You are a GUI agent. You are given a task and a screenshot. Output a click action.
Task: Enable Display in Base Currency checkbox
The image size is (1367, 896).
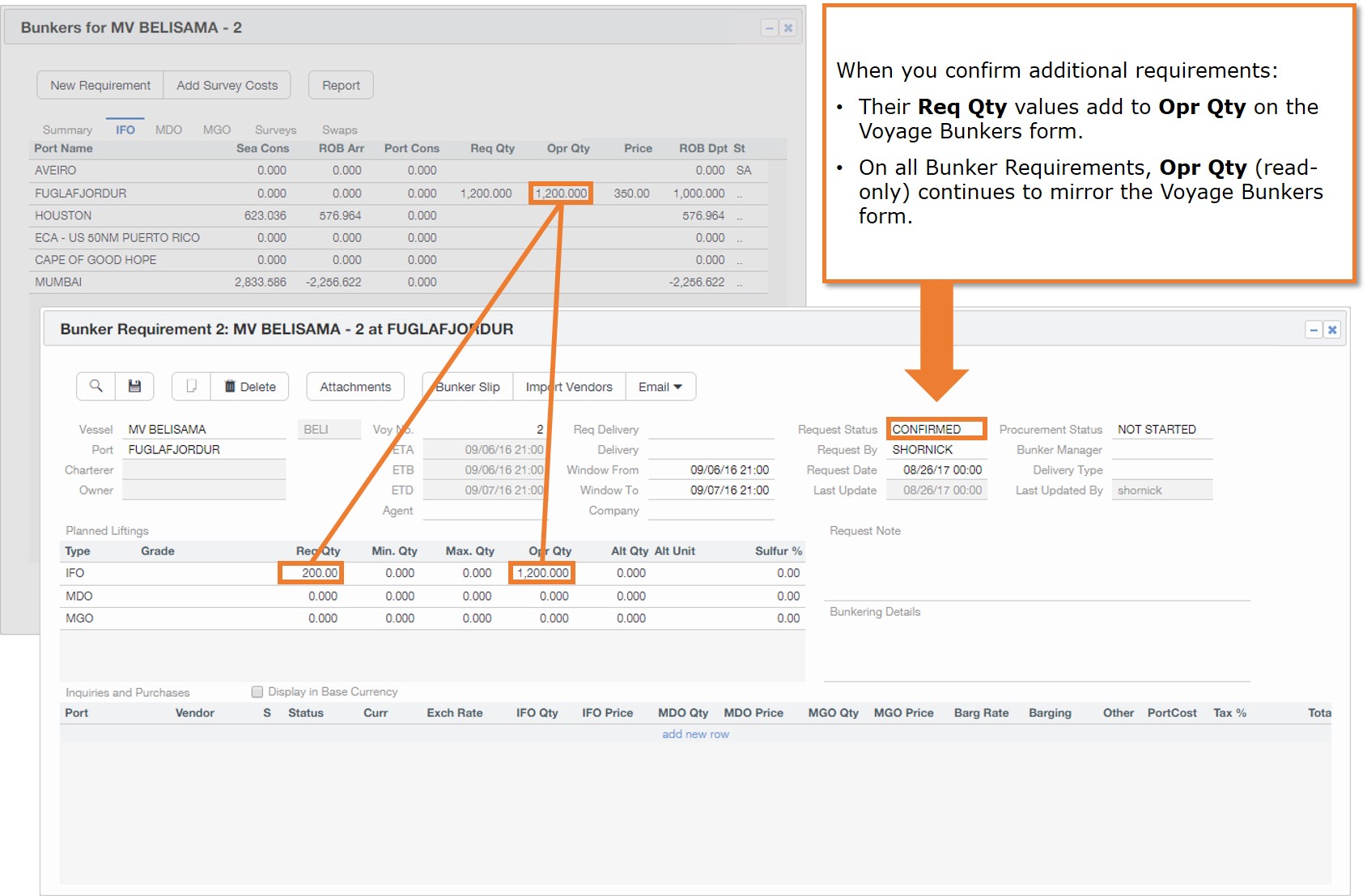click(x=257, y=692)
